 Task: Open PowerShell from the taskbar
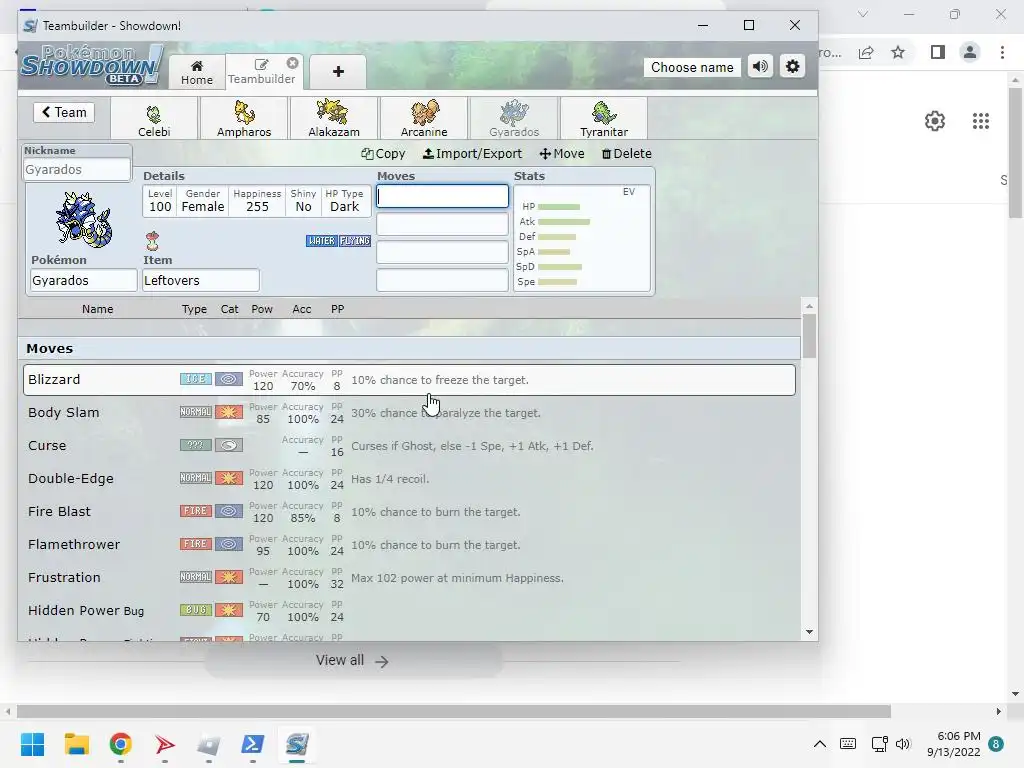click(x=253, y=744)
